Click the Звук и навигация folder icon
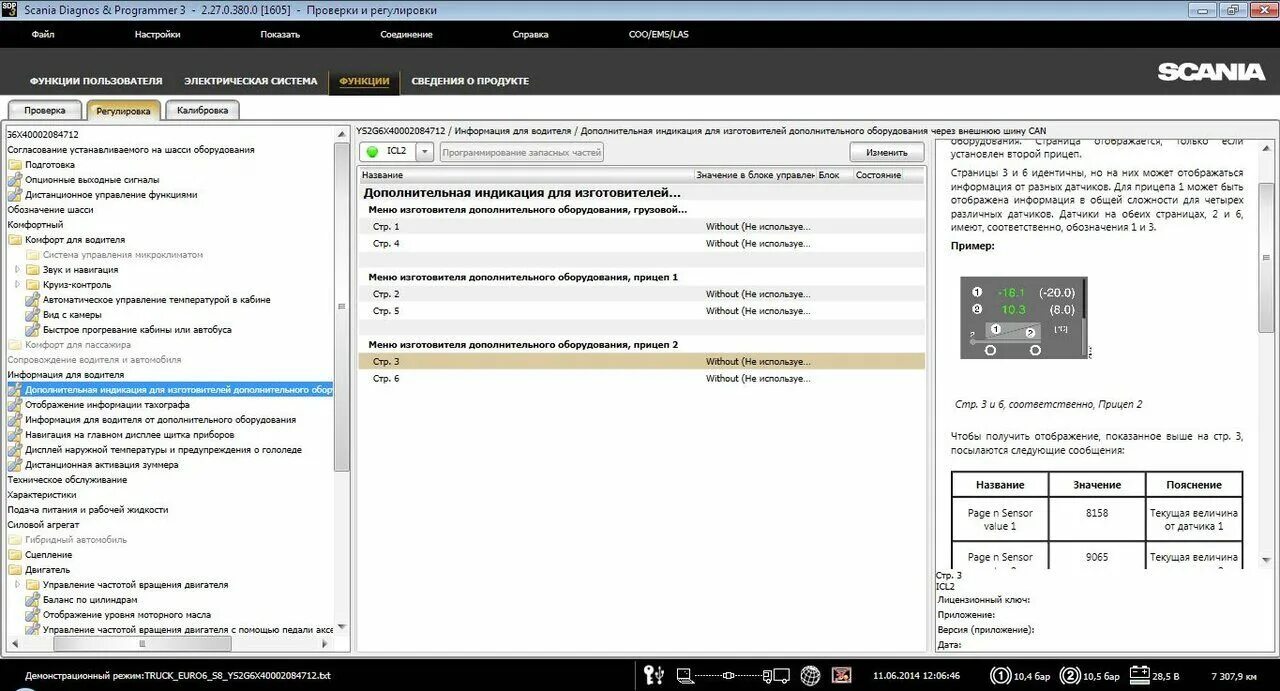 (33, 270)
